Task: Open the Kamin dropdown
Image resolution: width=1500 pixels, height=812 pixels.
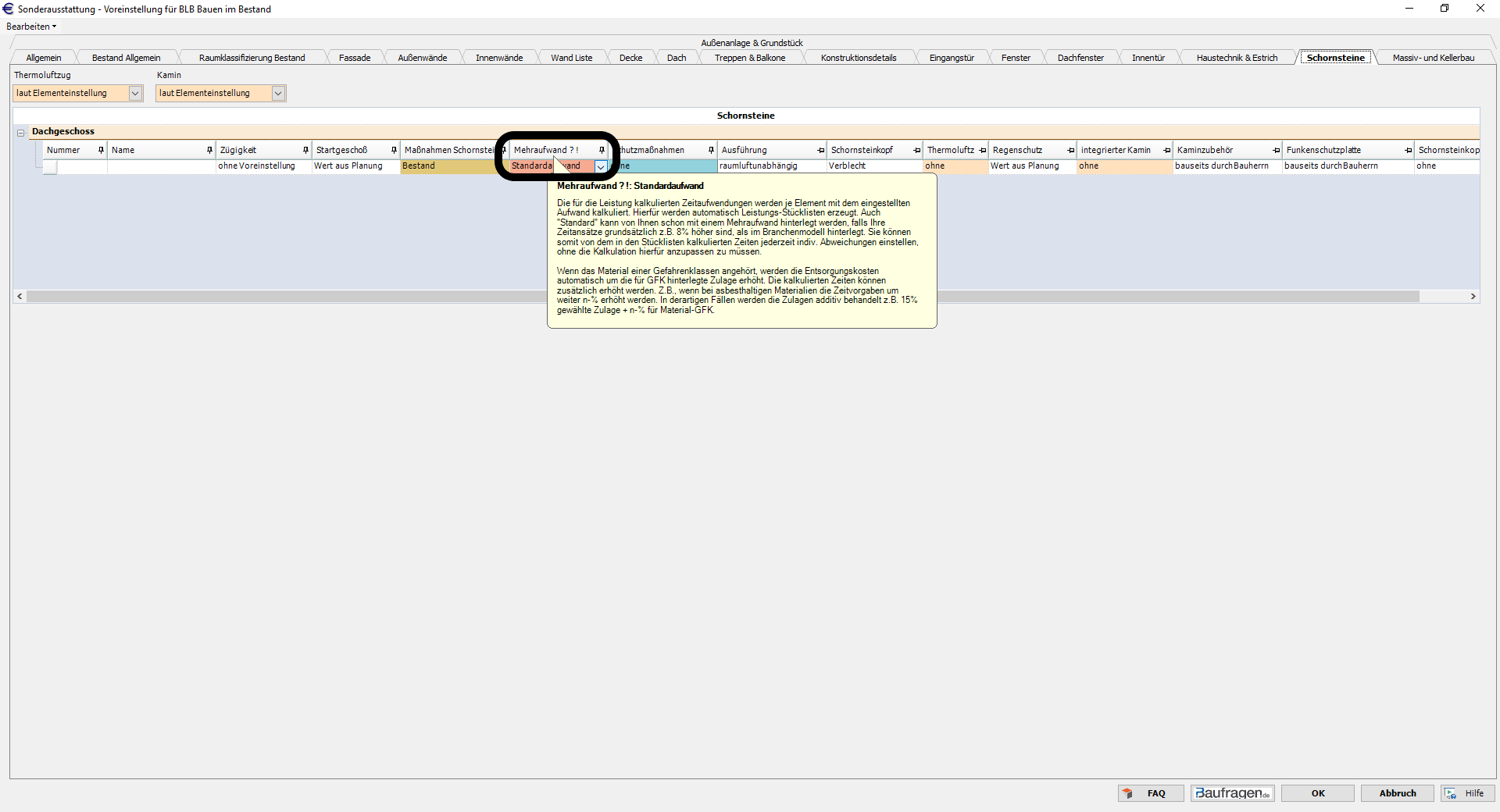Action: pyautogui.click(x=278, y=94)
